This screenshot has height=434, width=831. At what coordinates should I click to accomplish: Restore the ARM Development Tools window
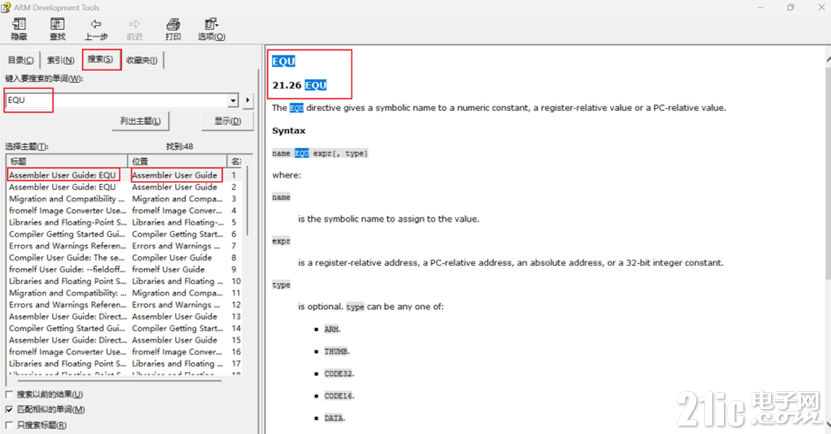pyautogui.click(x=790, y=7)
